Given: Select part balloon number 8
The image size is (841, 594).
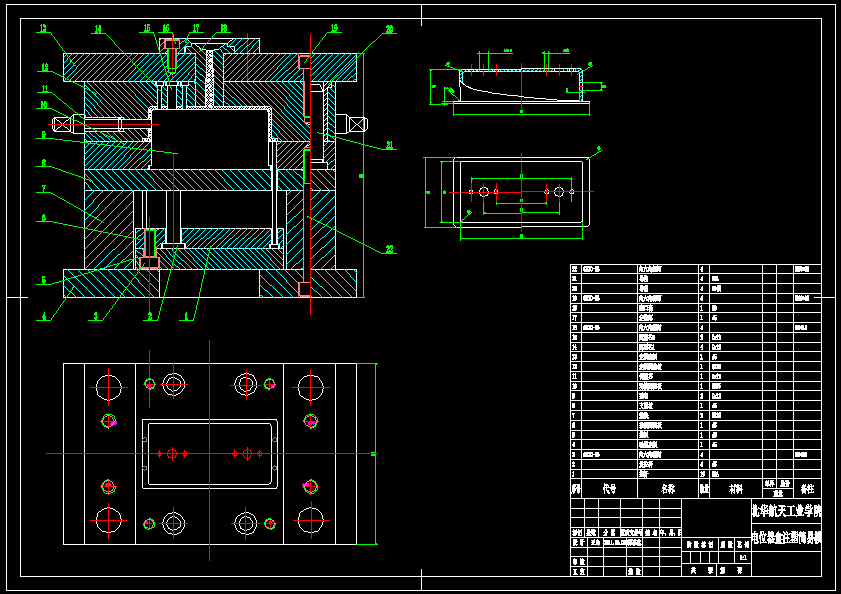Looking at the screenshot, I should click(x=44, y=163).
